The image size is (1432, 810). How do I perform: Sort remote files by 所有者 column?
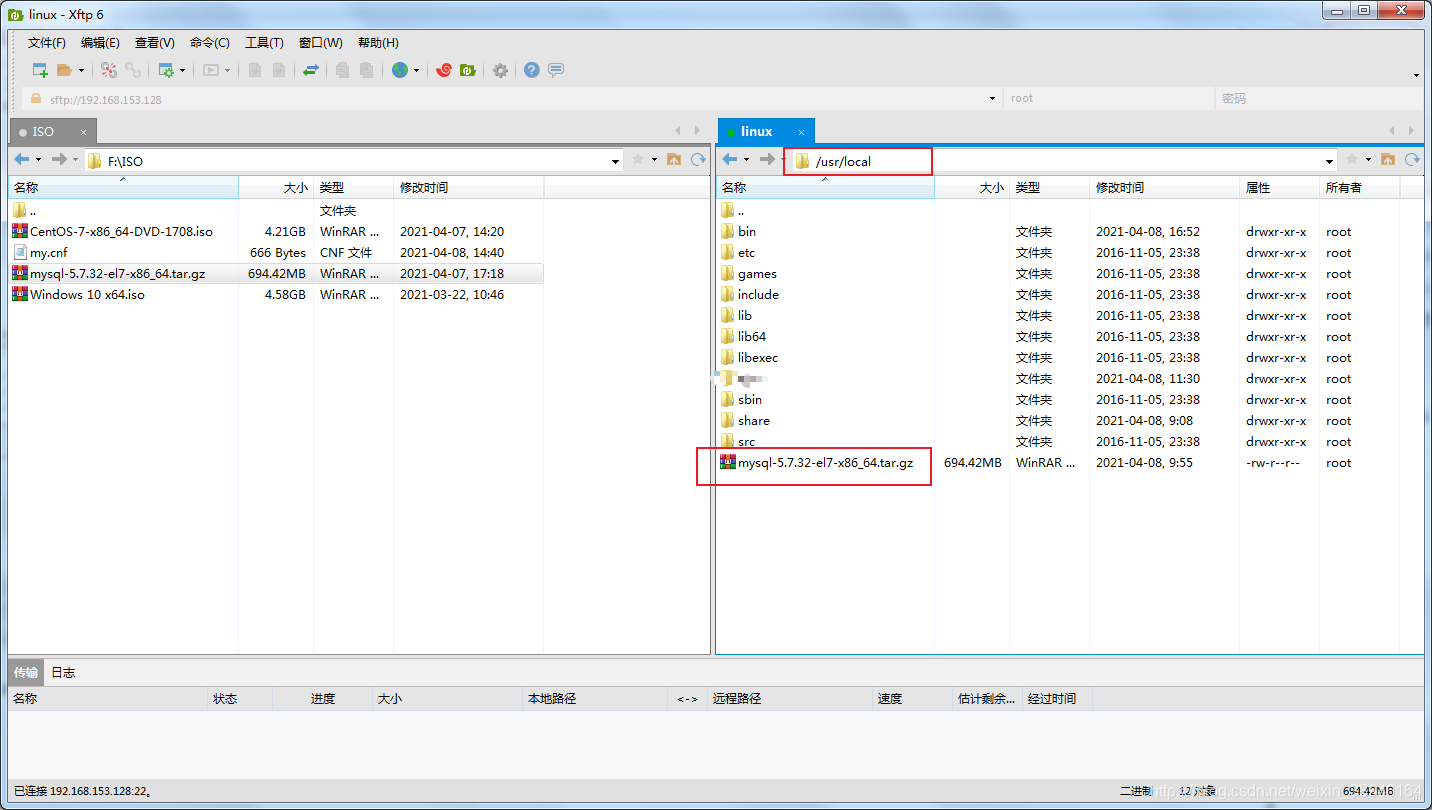coord(1359,188)
